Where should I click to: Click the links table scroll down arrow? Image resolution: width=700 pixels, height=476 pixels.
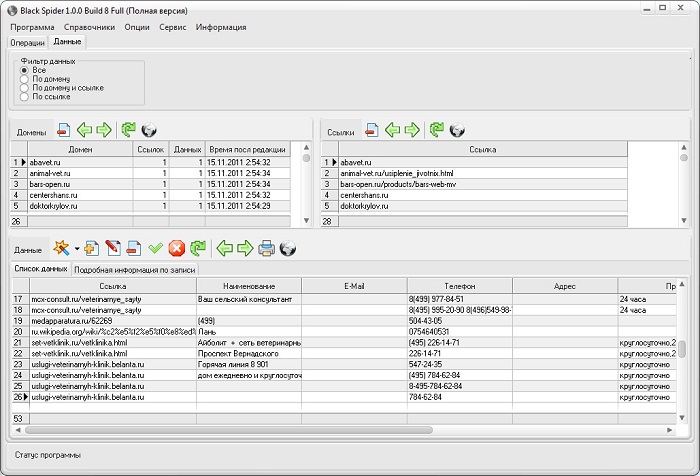click(x=684, y=220)
